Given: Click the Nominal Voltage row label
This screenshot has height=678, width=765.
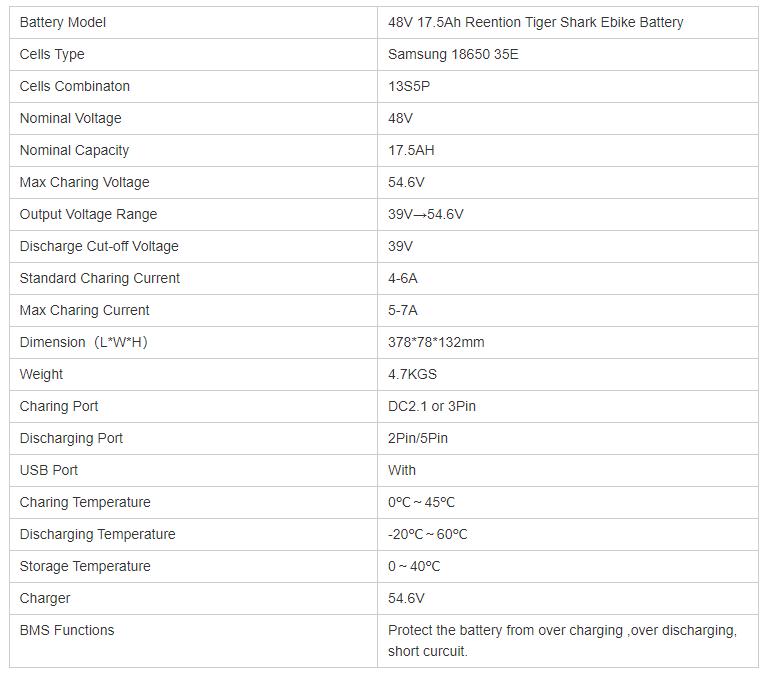Looking at the screenshot, I should coord(70,118).
